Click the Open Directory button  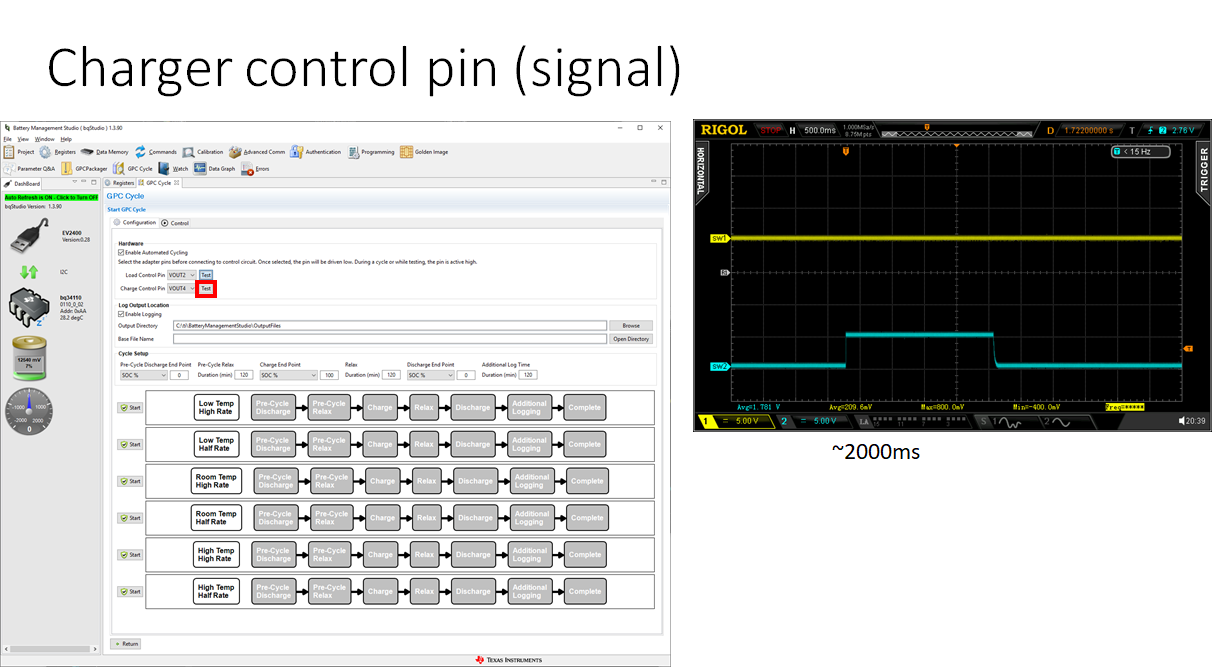tap(631, 339)
